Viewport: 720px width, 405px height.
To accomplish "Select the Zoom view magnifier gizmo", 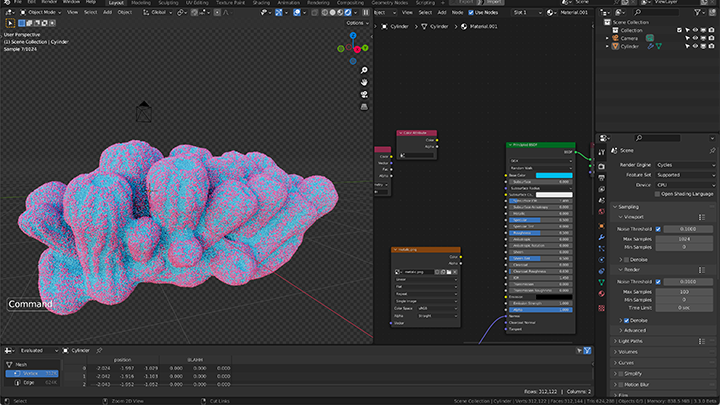I will pyautogui.click(x=364, y=70).
